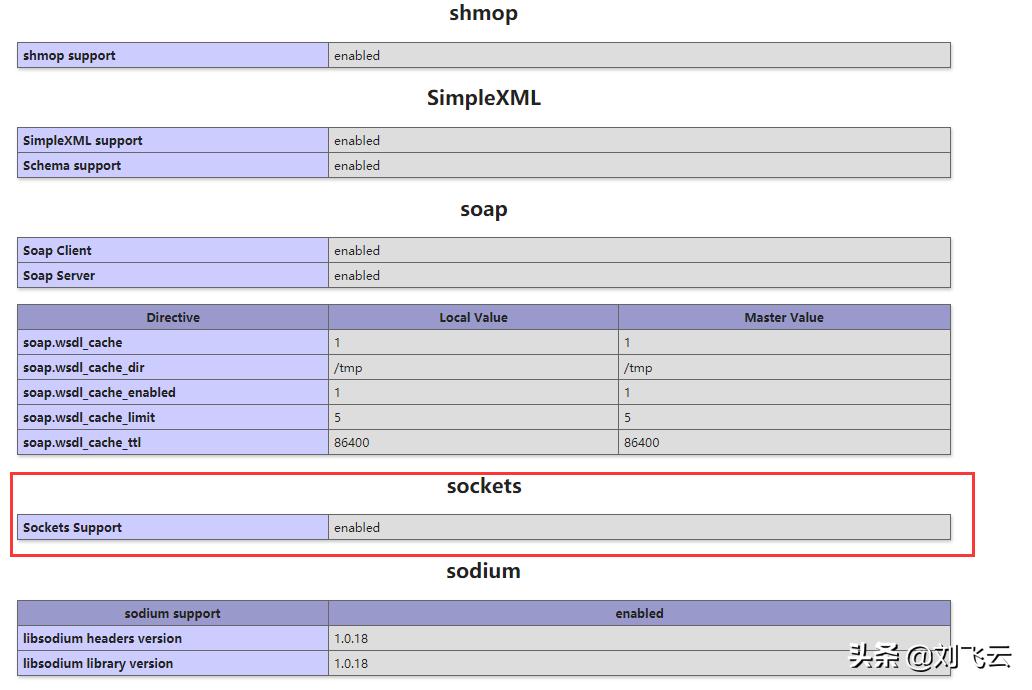This screenshot has width=1032, height=690.
Task: Select the "libsodium headers version" label cell
Action: coord(172,638)
